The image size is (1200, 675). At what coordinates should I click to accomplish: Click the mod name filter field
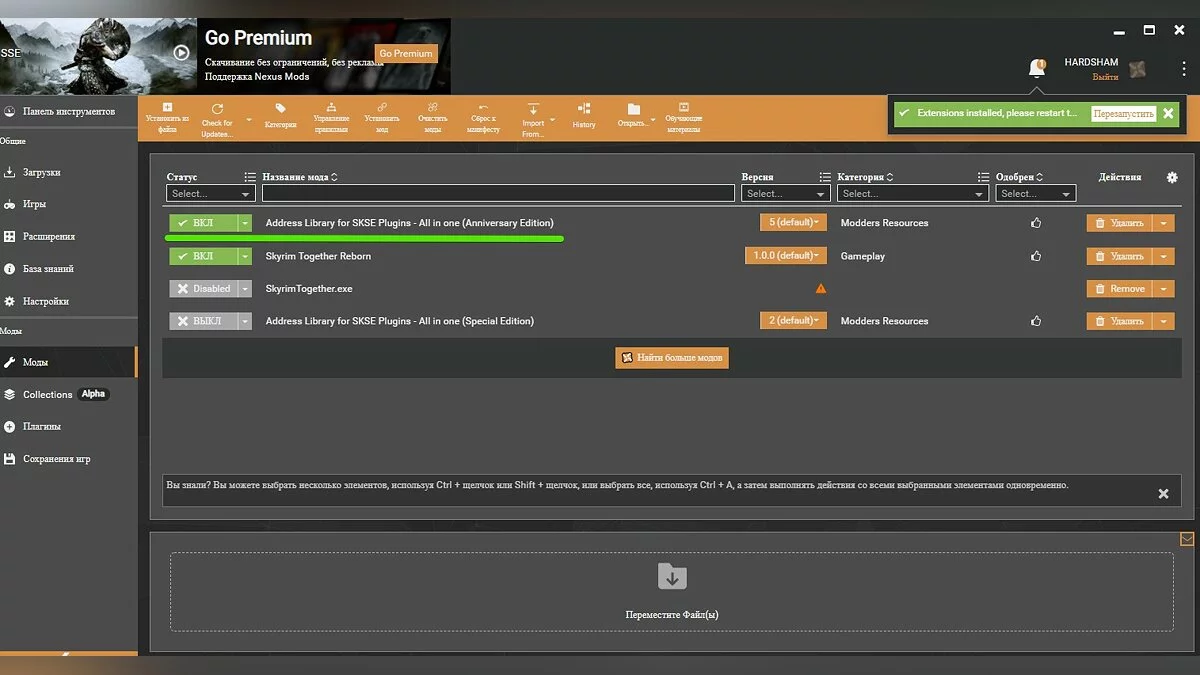pos(498,194)
